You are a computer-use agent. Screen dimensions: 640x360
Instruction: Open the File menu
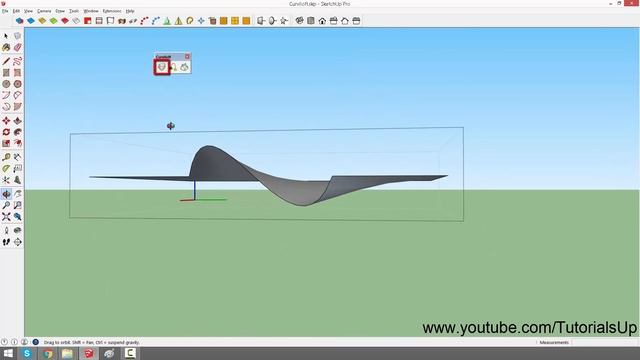tap(5, 11)
